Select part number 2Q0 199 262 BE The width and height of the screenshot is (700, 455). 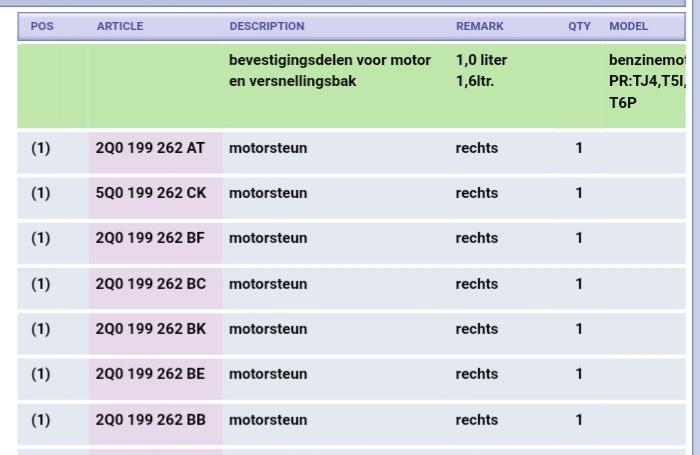coord(150,374)
